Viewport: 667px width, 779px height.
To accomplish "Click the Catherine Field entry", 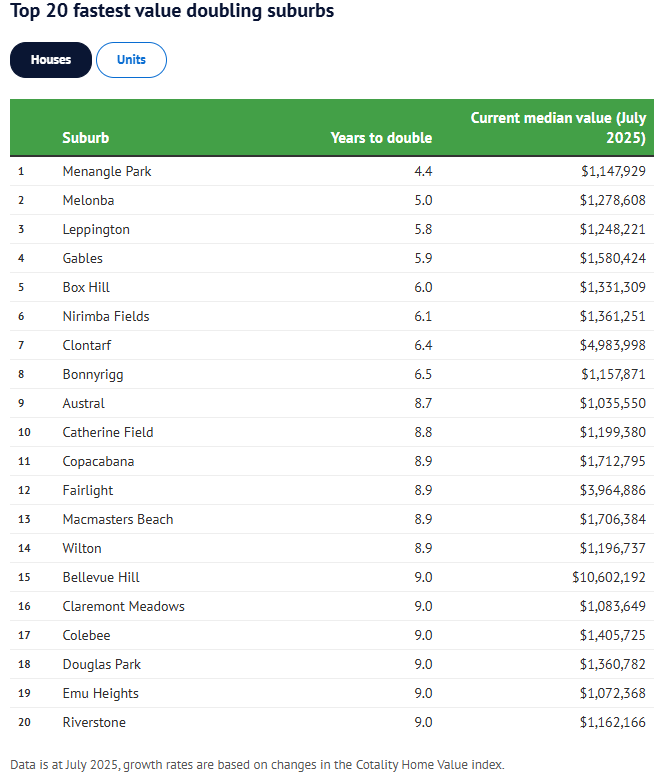I will click(108, 432).
